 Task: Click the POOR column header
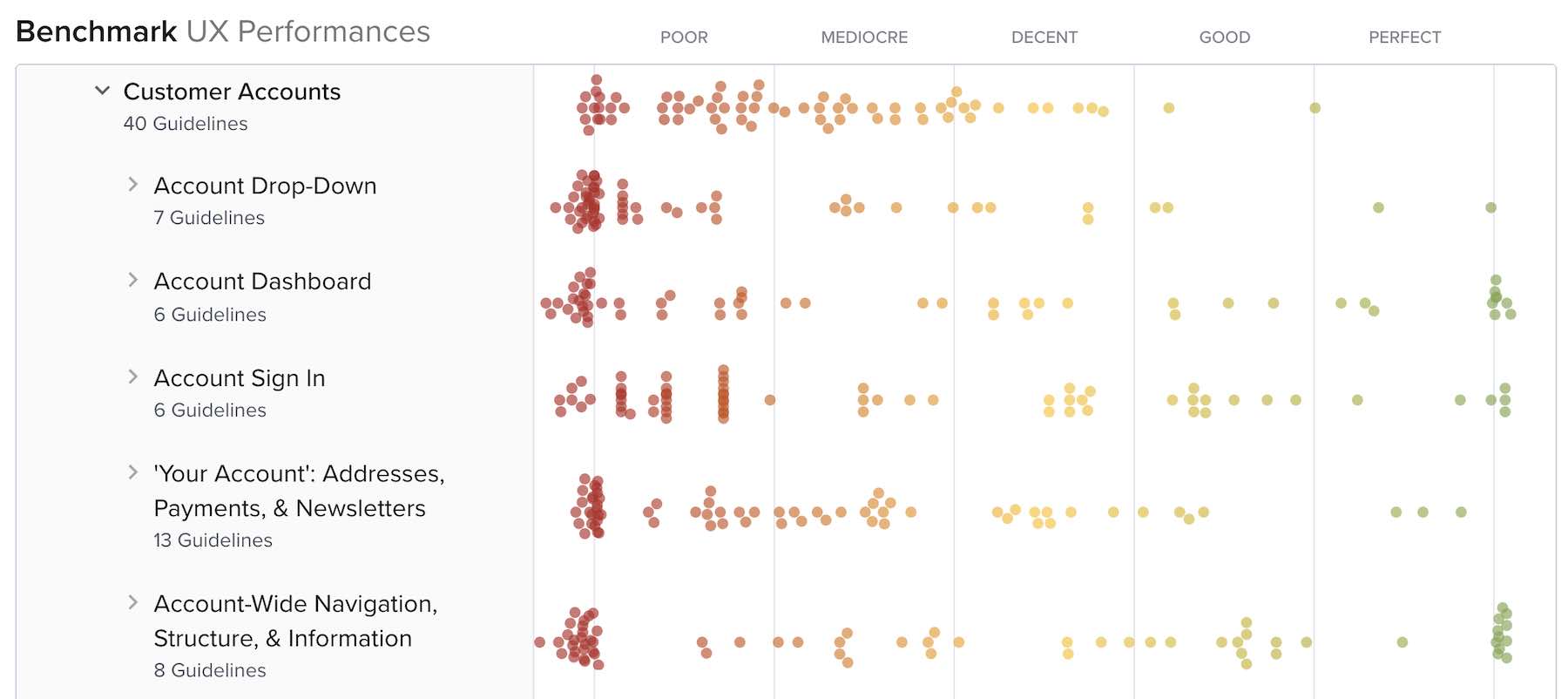click(x=684, y=37)
